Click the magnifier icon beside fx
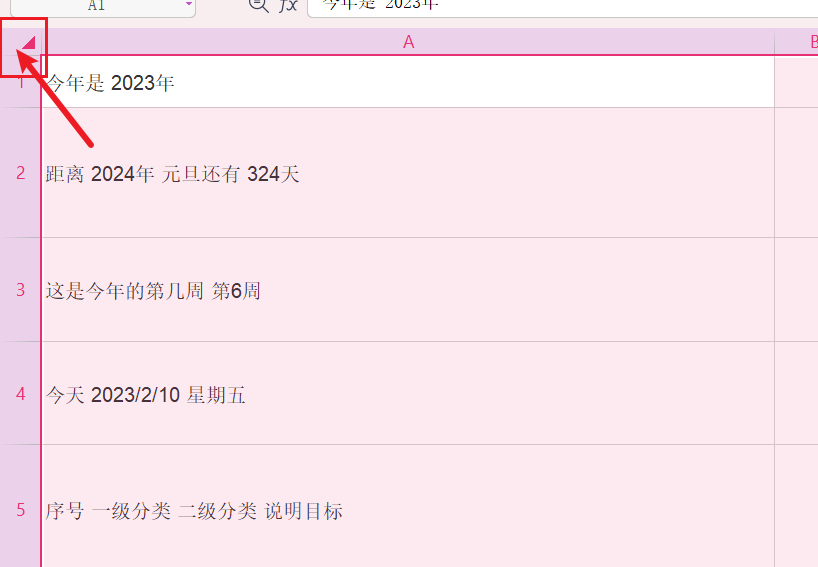The width and height of the screenshot is (818, 567). tap(258, 5)
